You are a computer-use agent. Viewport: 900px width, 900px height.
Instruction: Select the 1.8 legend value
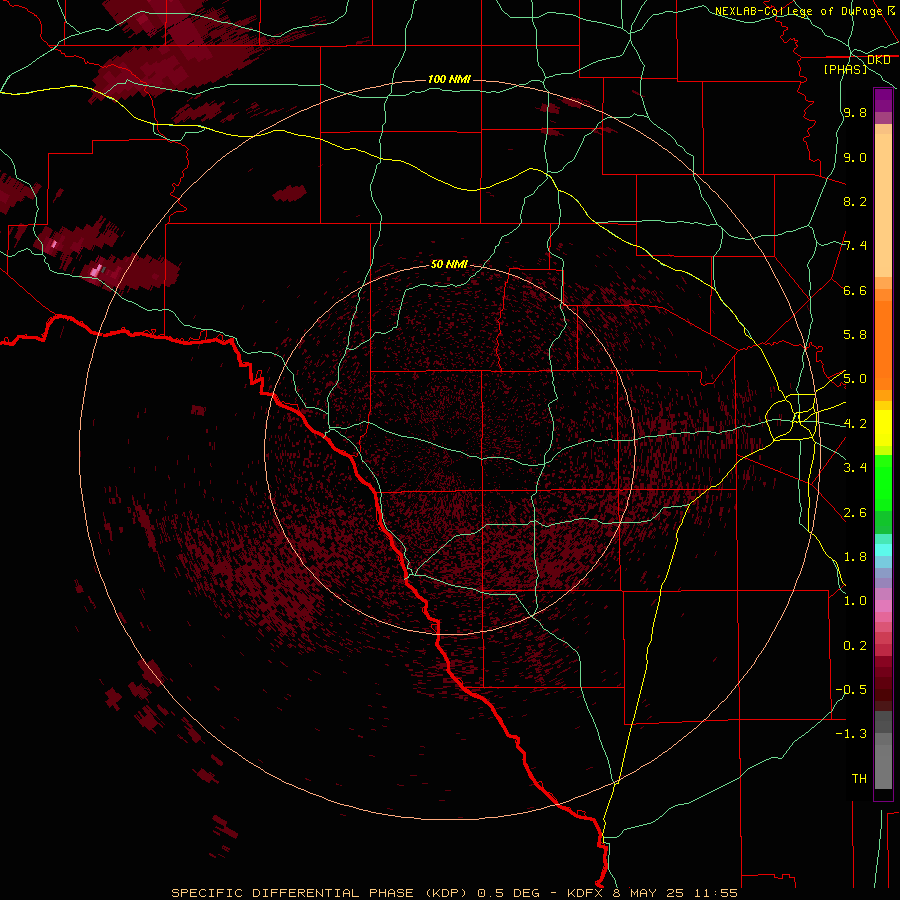point(855,556)
